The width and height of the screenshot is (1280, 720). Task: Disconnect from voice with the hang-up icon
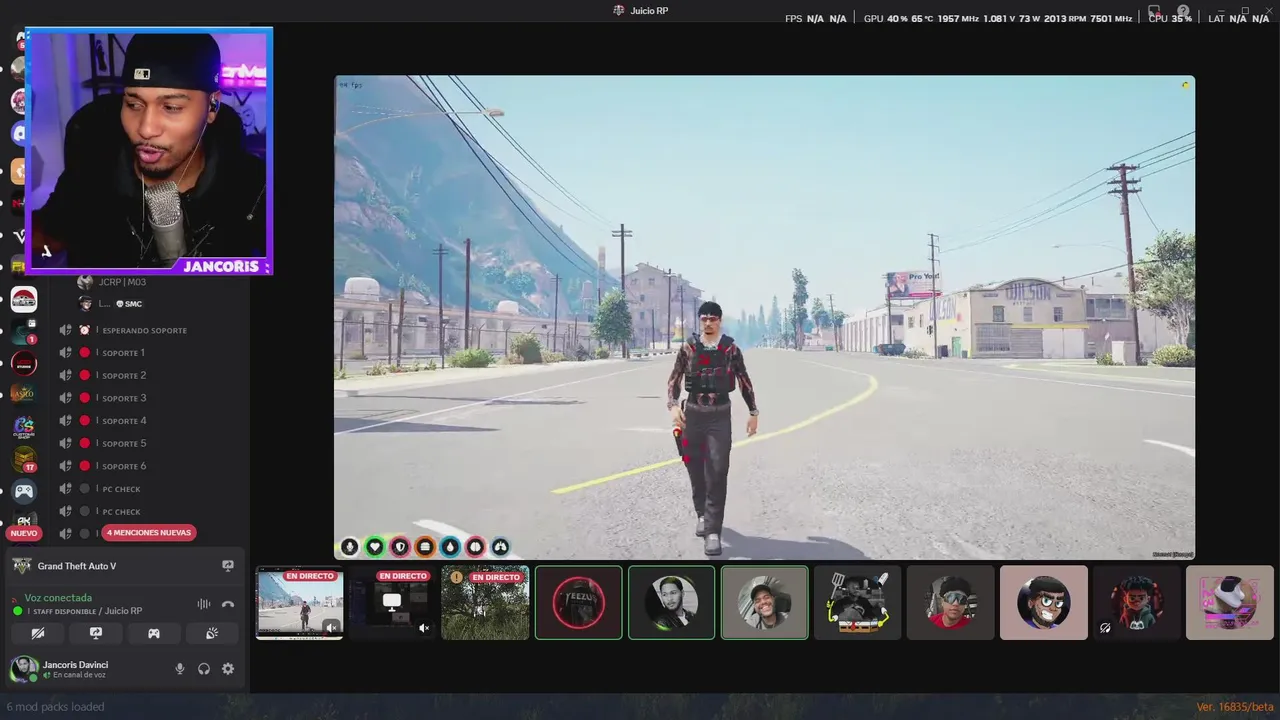228,604
